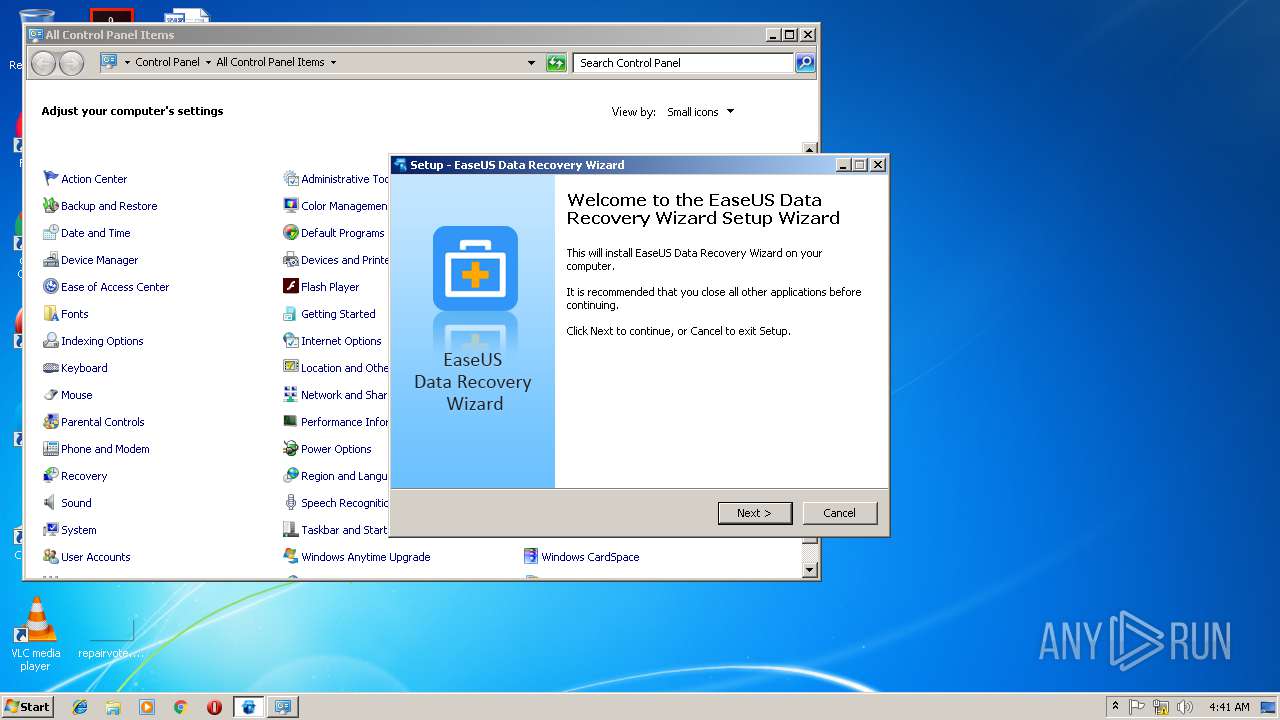This screenshot has width=1280, height=720.
Task: Open Getting Started item
Action: tap(329, 314)
